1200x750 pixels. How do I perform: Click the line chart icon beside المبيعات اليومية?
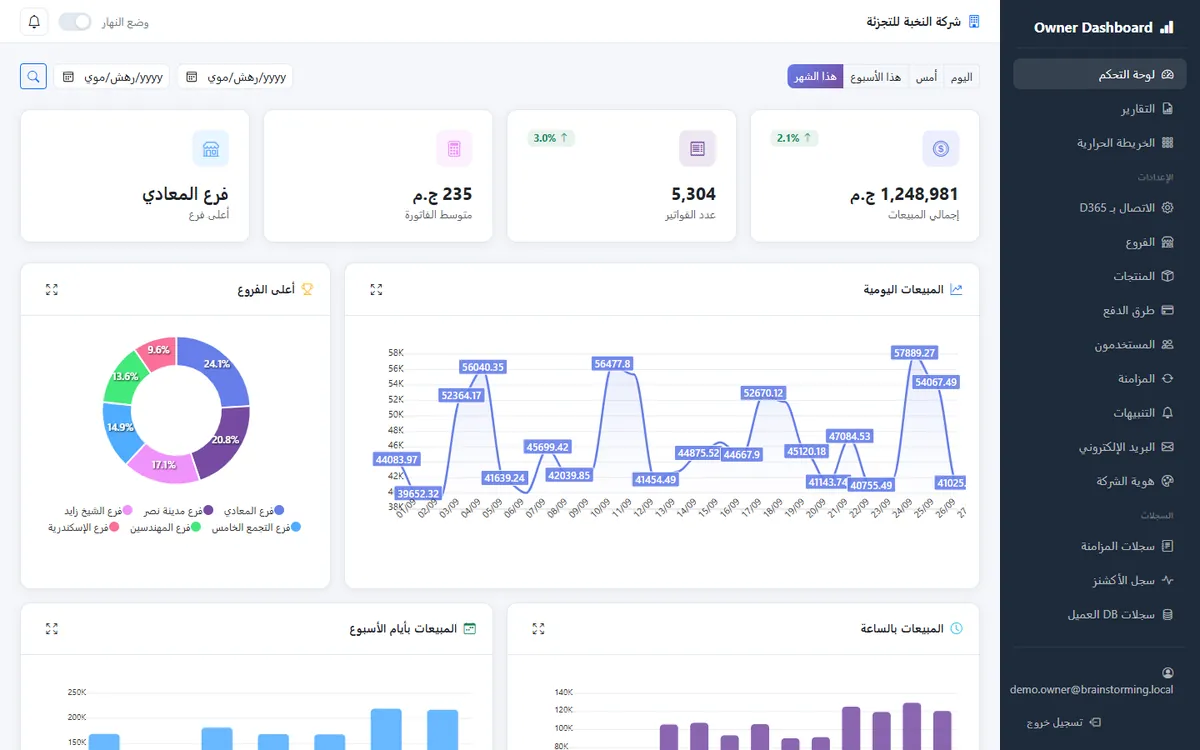pyautogui.click(x=956, y=289)
